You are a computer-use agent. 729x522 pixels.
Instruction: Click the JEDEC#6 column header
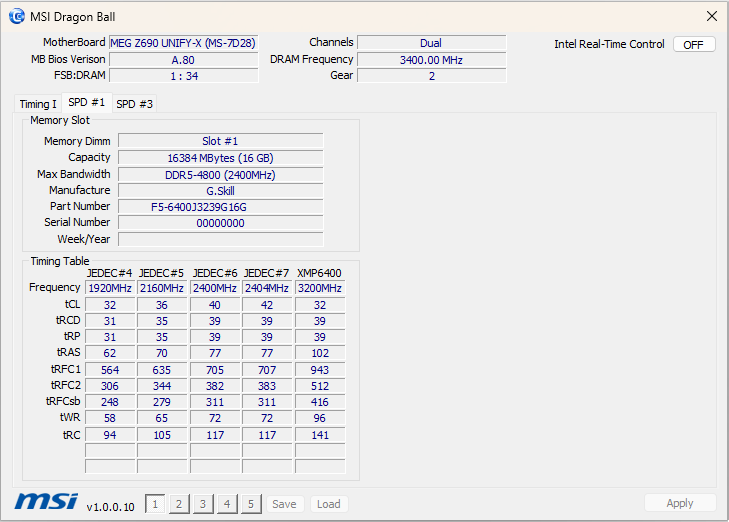pyautogui.click(x=215, y=273)
